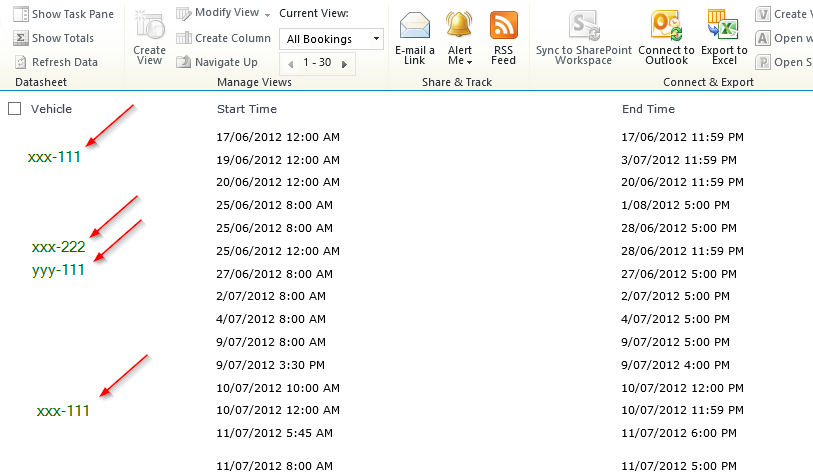The height and width of the screenshot is (476, 813).
Task: Select start time 2/07/2012 8:00 AM
Action: [271, 296]
